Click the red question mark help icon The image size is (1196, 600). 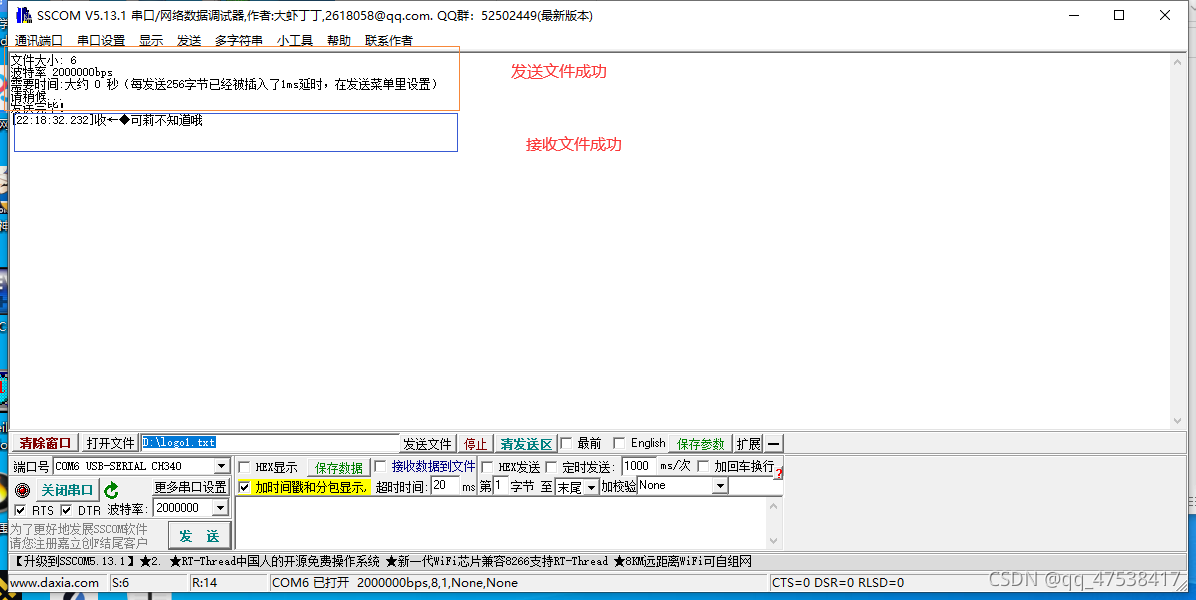click(778, 472)
